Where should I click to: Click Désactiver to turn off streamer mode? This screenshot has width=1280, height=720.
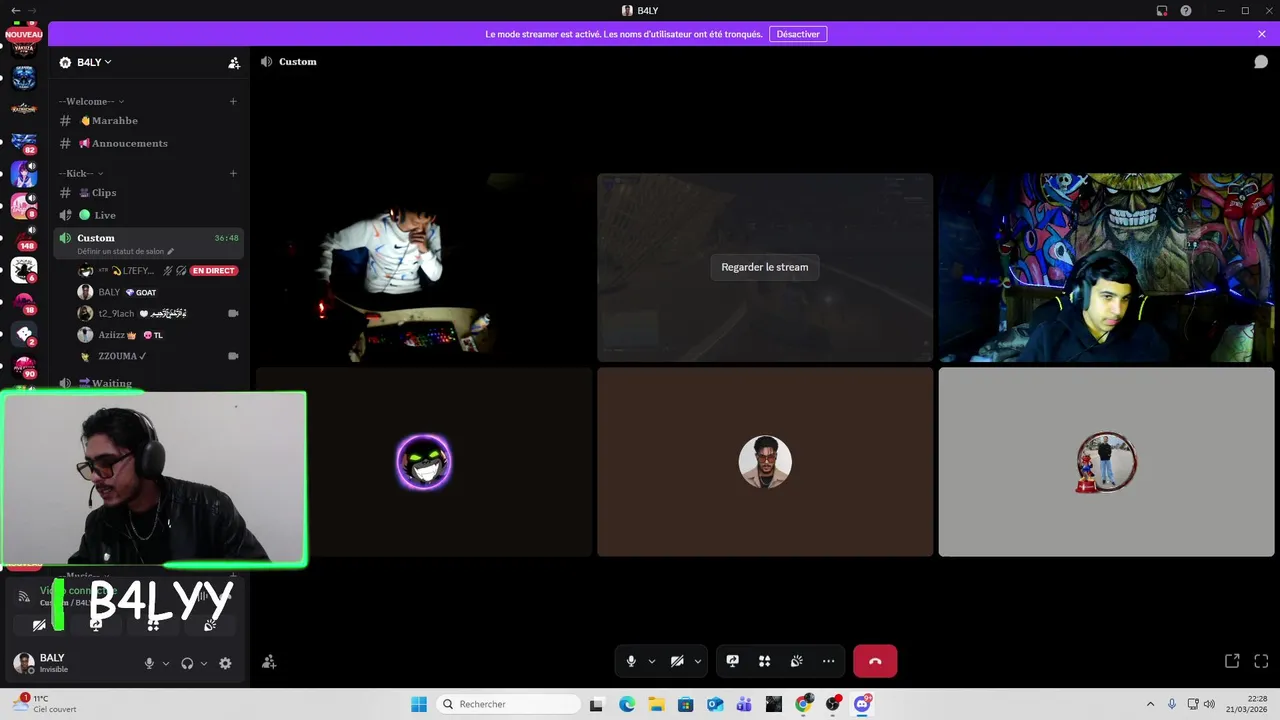point(798,34)
